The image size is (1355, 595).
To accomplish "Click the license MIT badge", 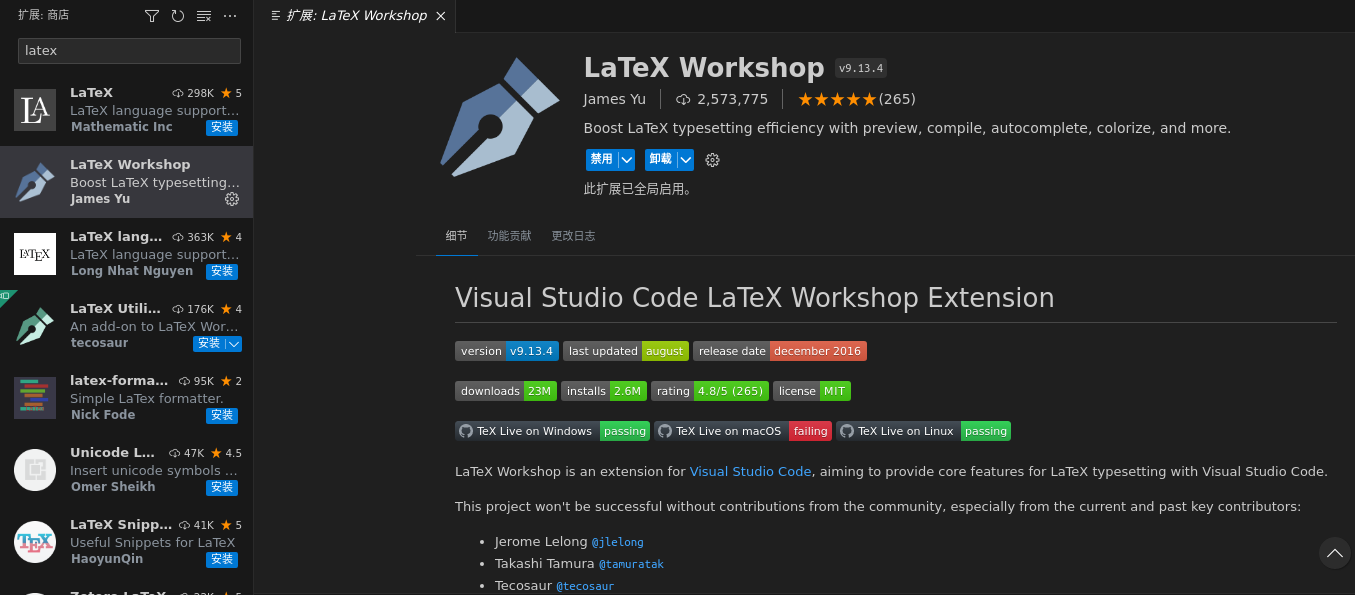I will click(812, 391).
